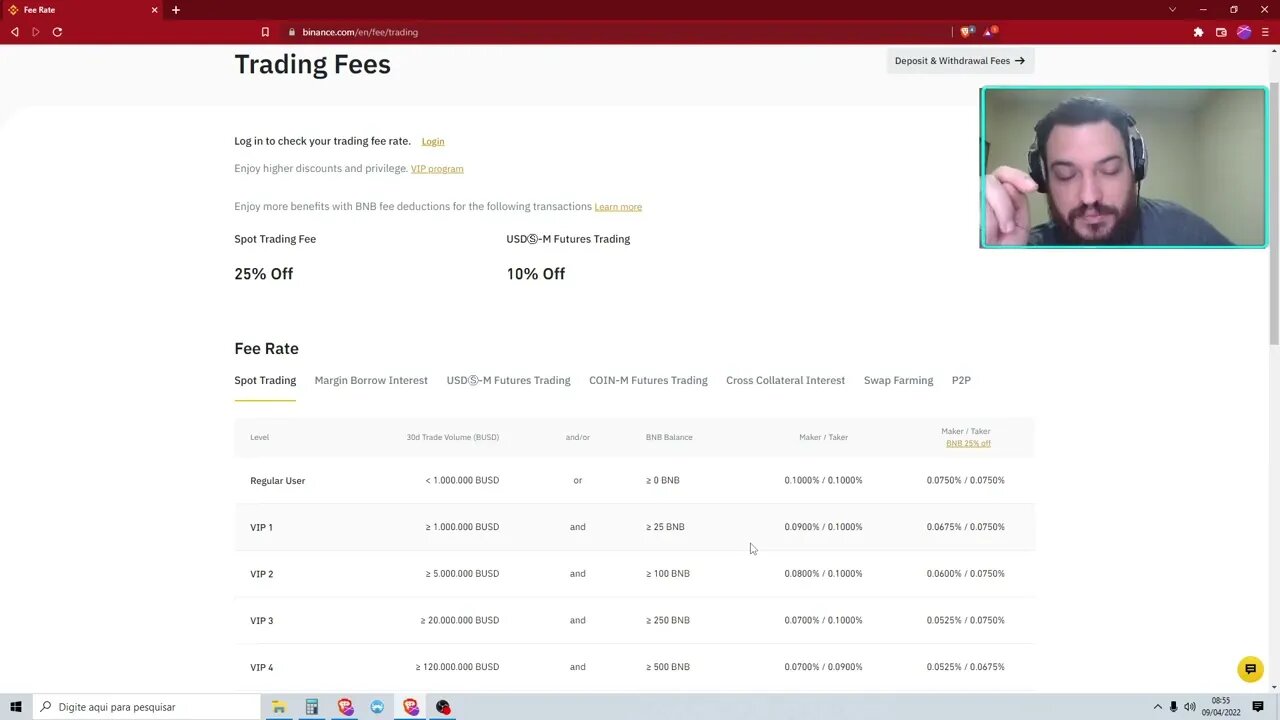Switch to Margin Borrow Interest tab
Image resolution: width=1280 pixels, height=720 pixels.
click(x=371, y=380)
